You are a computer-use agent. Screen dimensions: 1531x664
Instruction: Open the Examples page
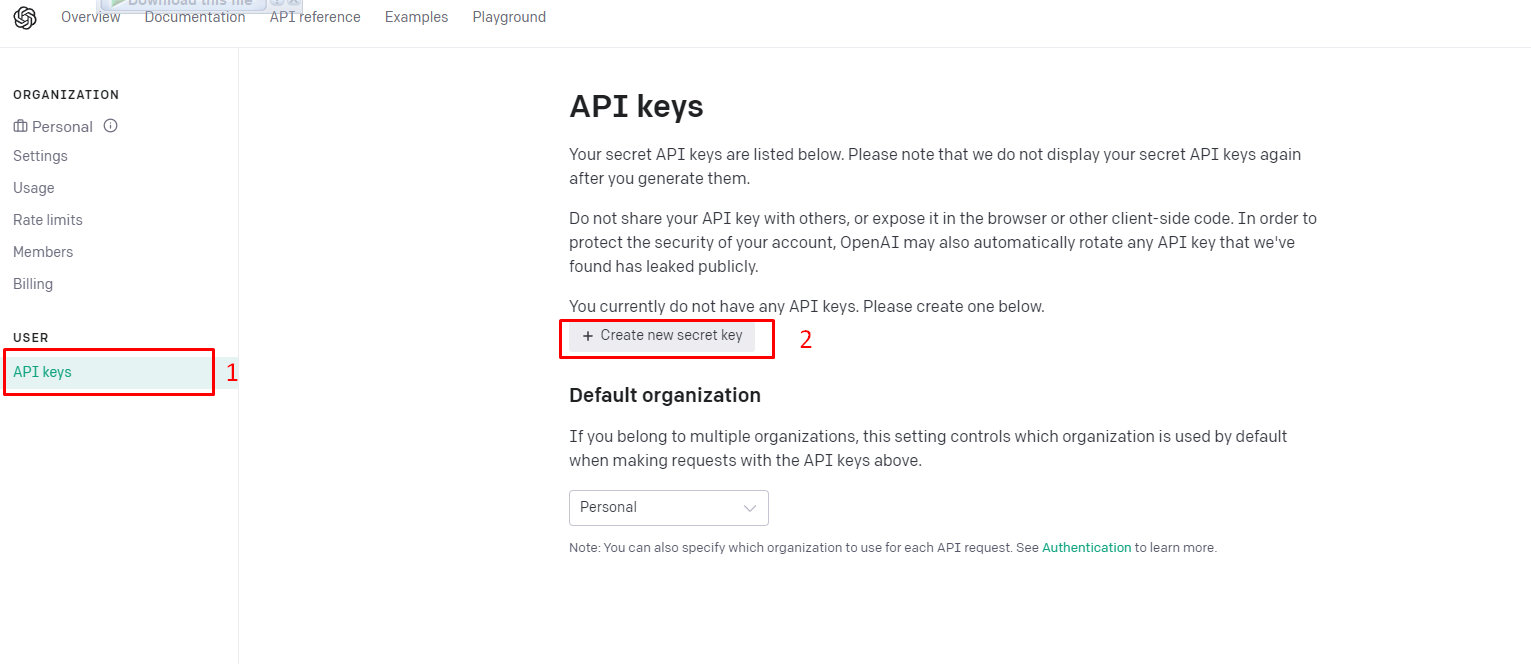click(x=416, y=17)
